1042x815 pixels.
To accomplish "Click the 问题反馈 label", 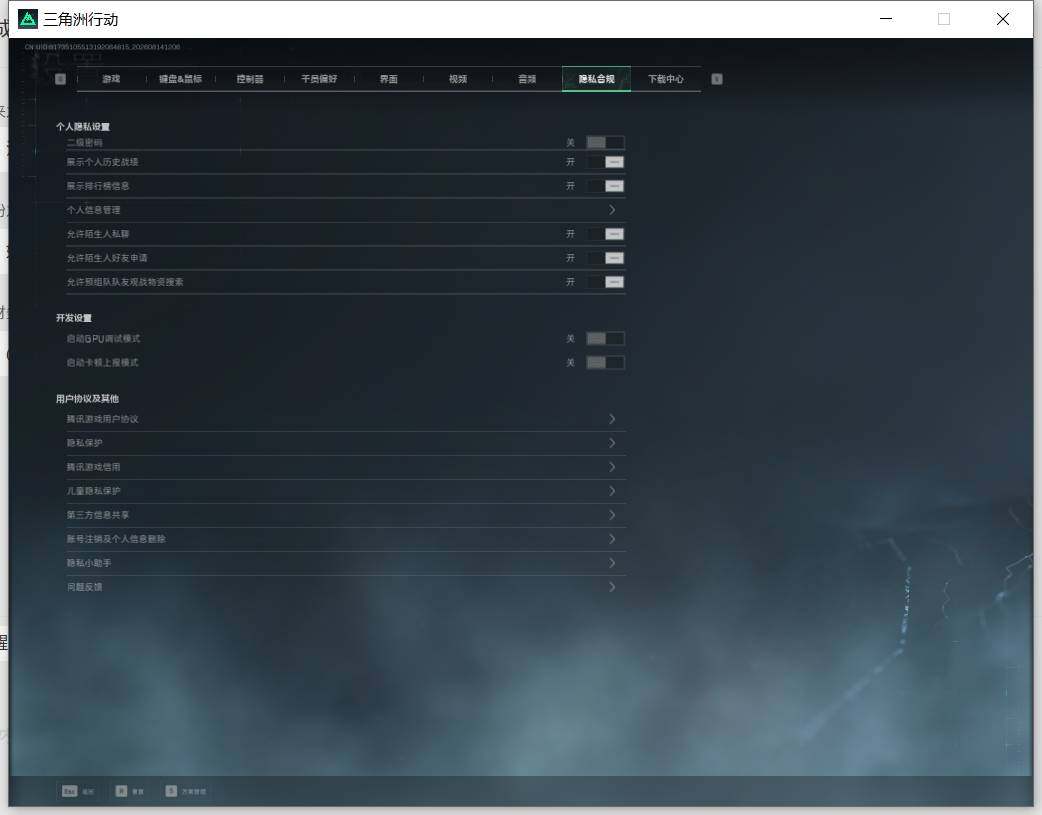I will (x=84, y=587).
